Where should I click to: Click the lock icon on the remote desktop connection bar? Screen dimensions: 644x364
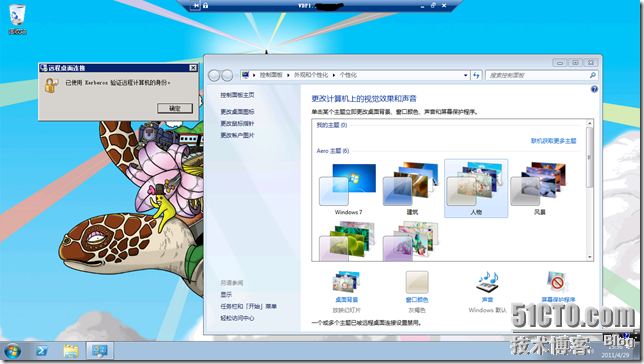205,6
